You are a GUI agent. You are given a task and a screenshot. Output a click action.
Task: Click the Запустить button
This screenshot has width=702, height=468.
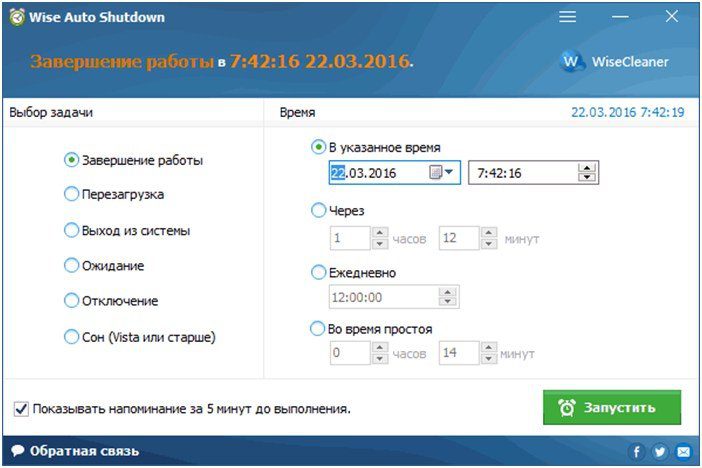pos(612,408)
